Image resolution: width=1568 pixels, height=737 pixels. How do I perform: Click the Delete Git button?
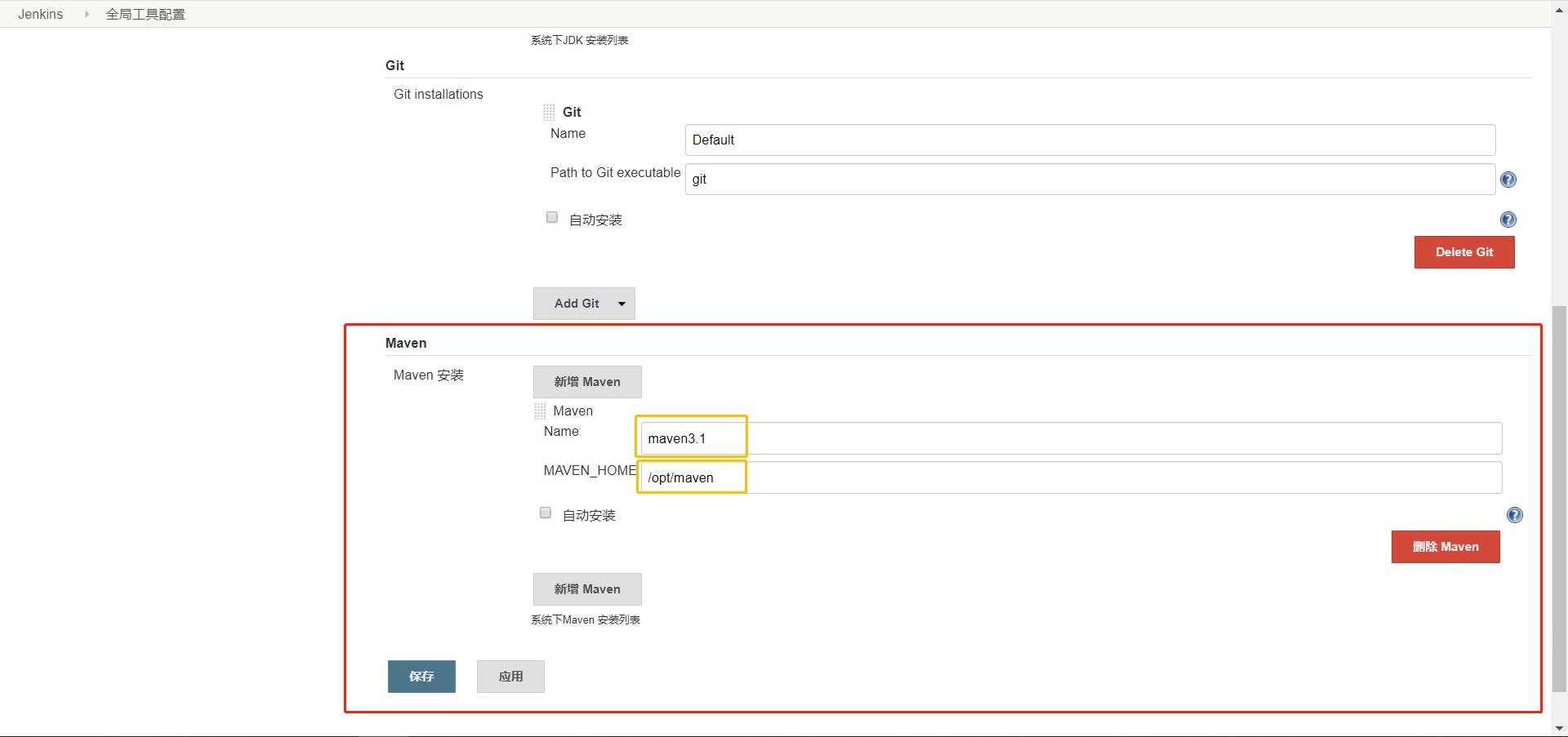click(1464, 252)
